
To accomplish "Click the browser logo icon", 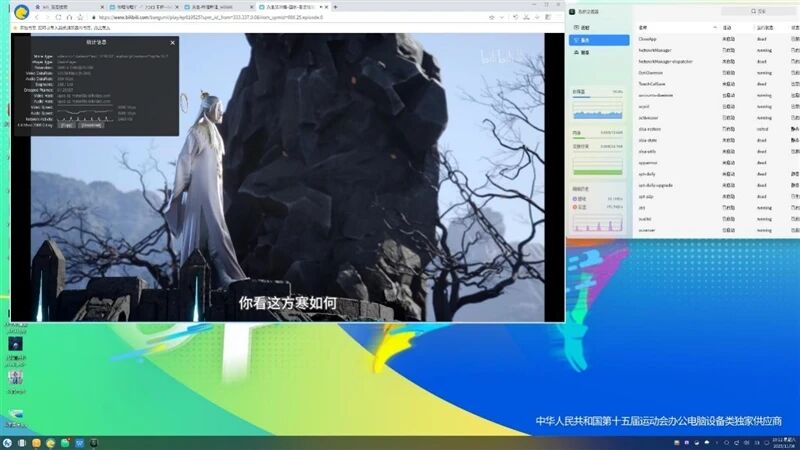I will tap(17, 13).
